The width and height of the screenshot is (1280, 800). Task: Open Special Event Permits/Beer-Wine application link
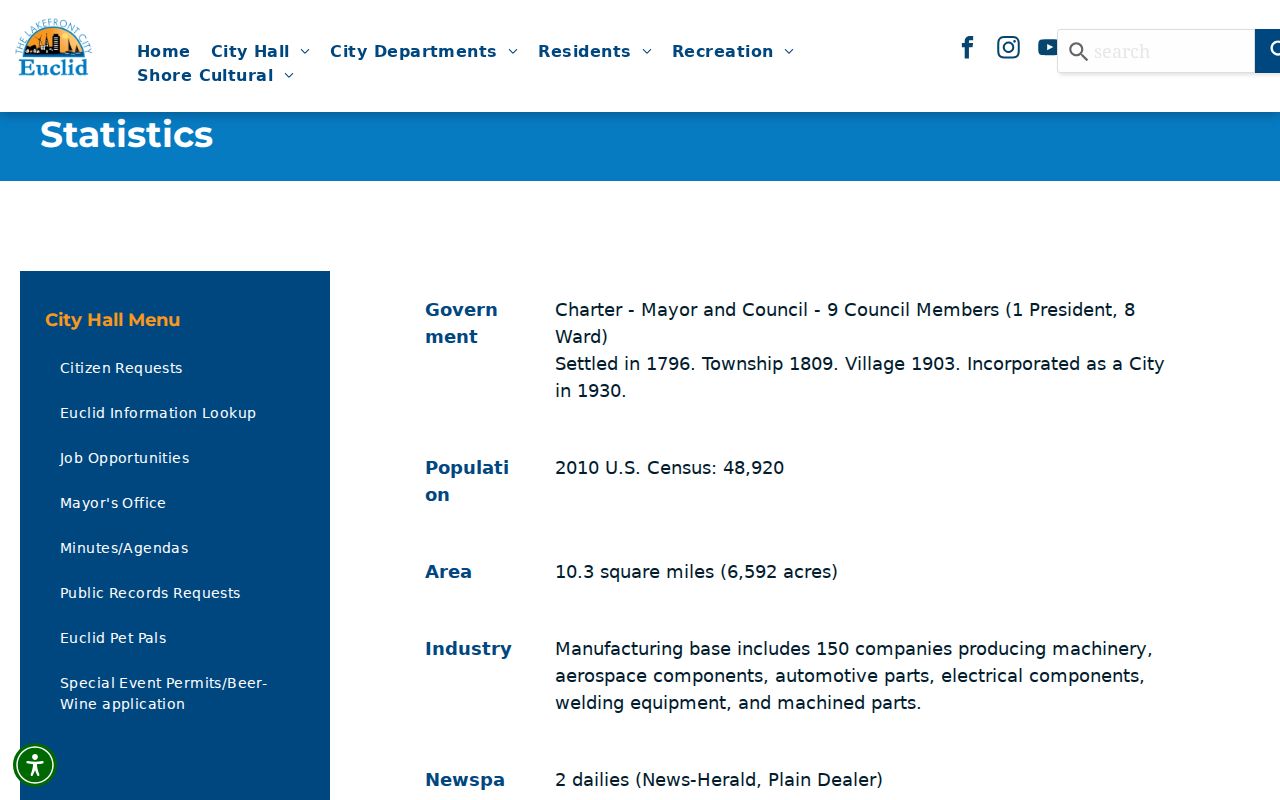164,693
